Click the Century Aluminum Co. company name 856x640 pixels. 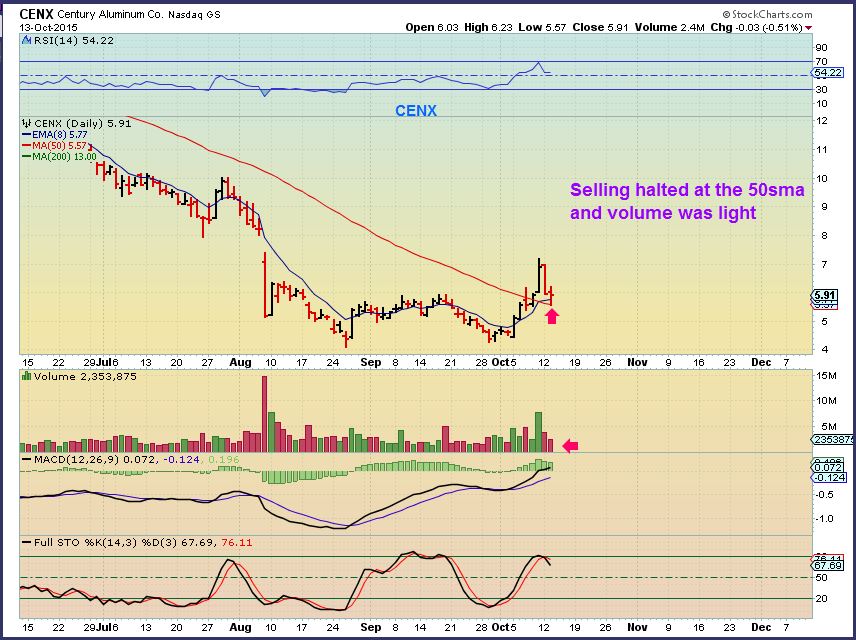[x=110, y=15]
